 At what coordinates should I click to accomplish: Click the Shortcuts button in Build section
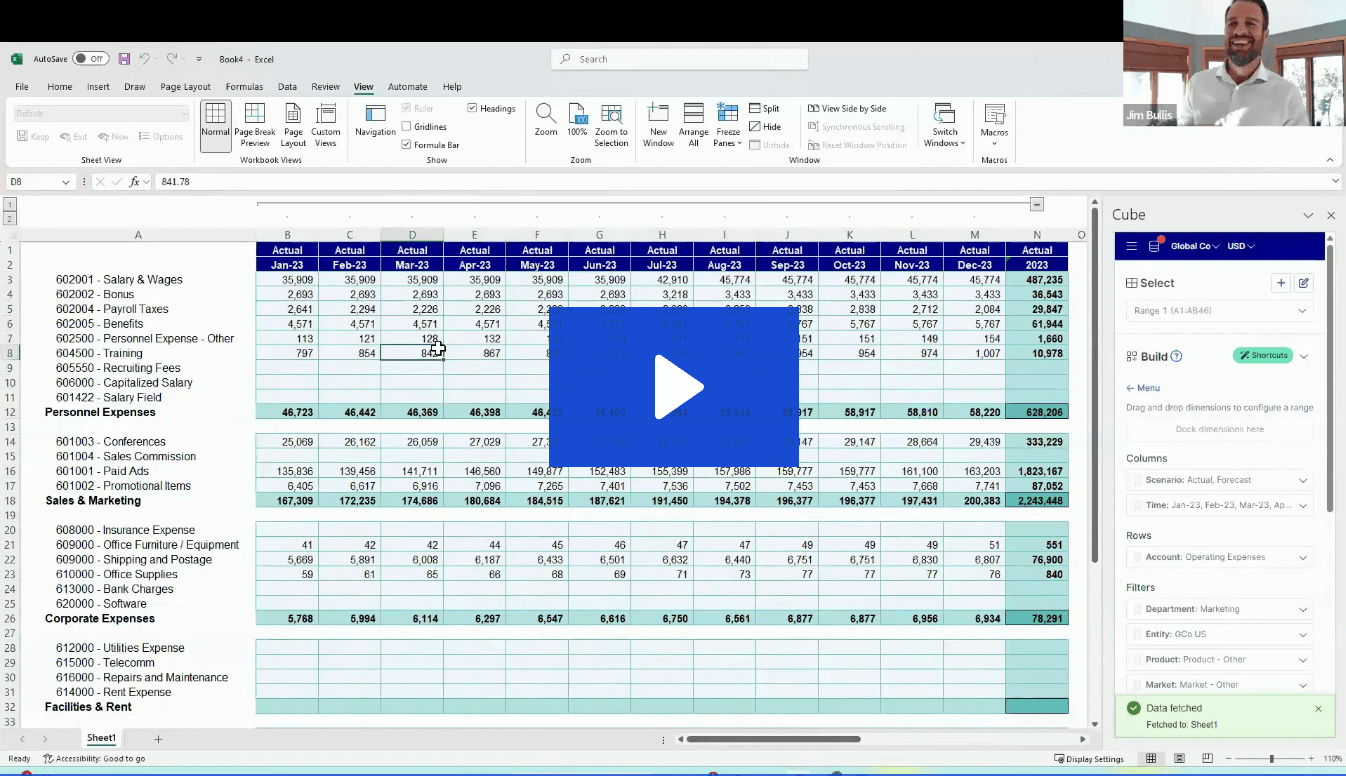click(1262, 355)
